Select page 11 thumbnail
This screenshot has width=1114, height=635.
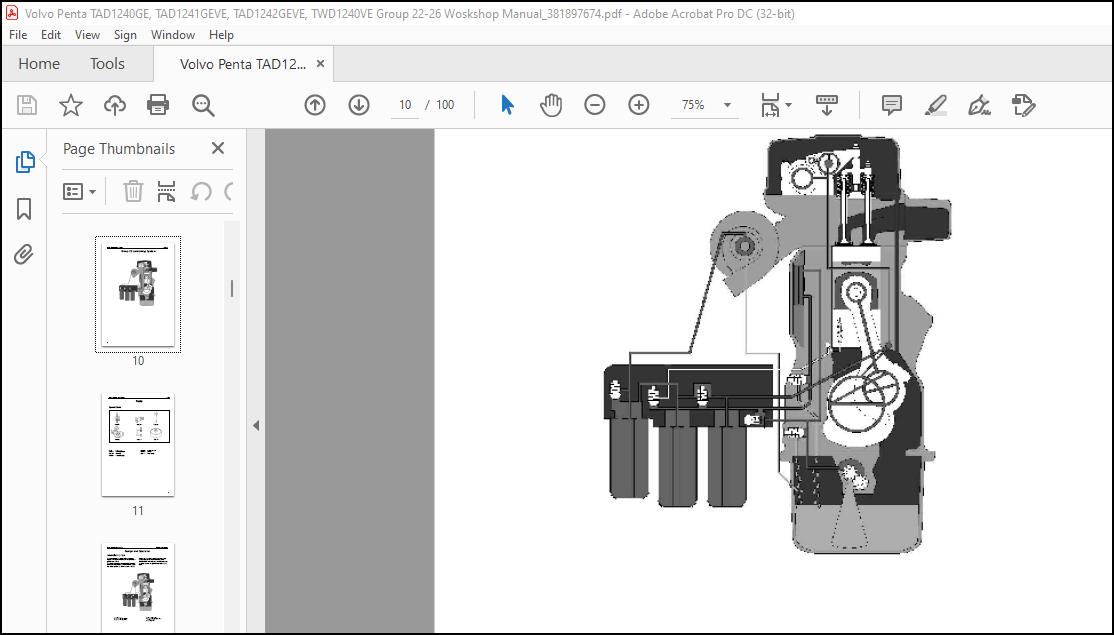(138, 445)
